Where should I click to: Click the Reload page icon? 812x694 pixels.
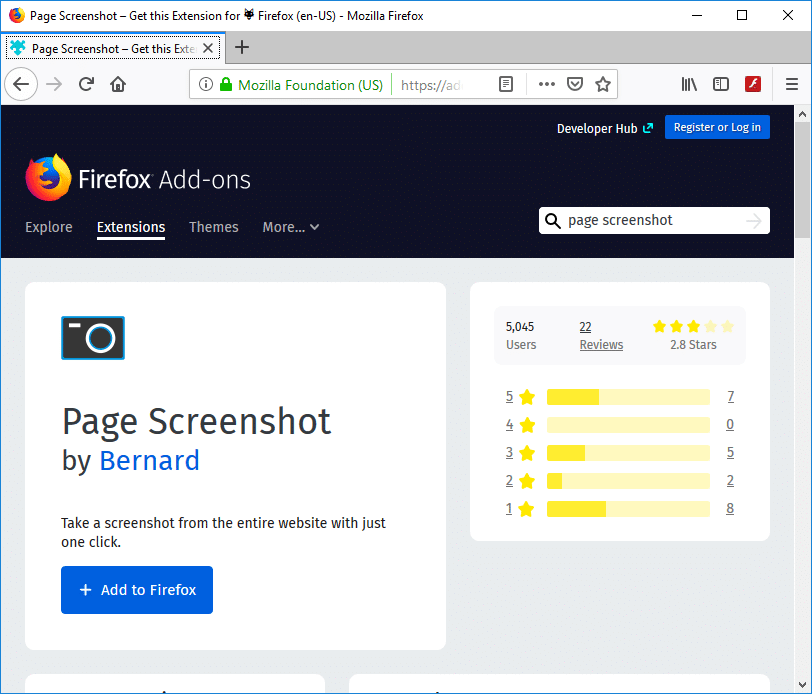(87, 85)
